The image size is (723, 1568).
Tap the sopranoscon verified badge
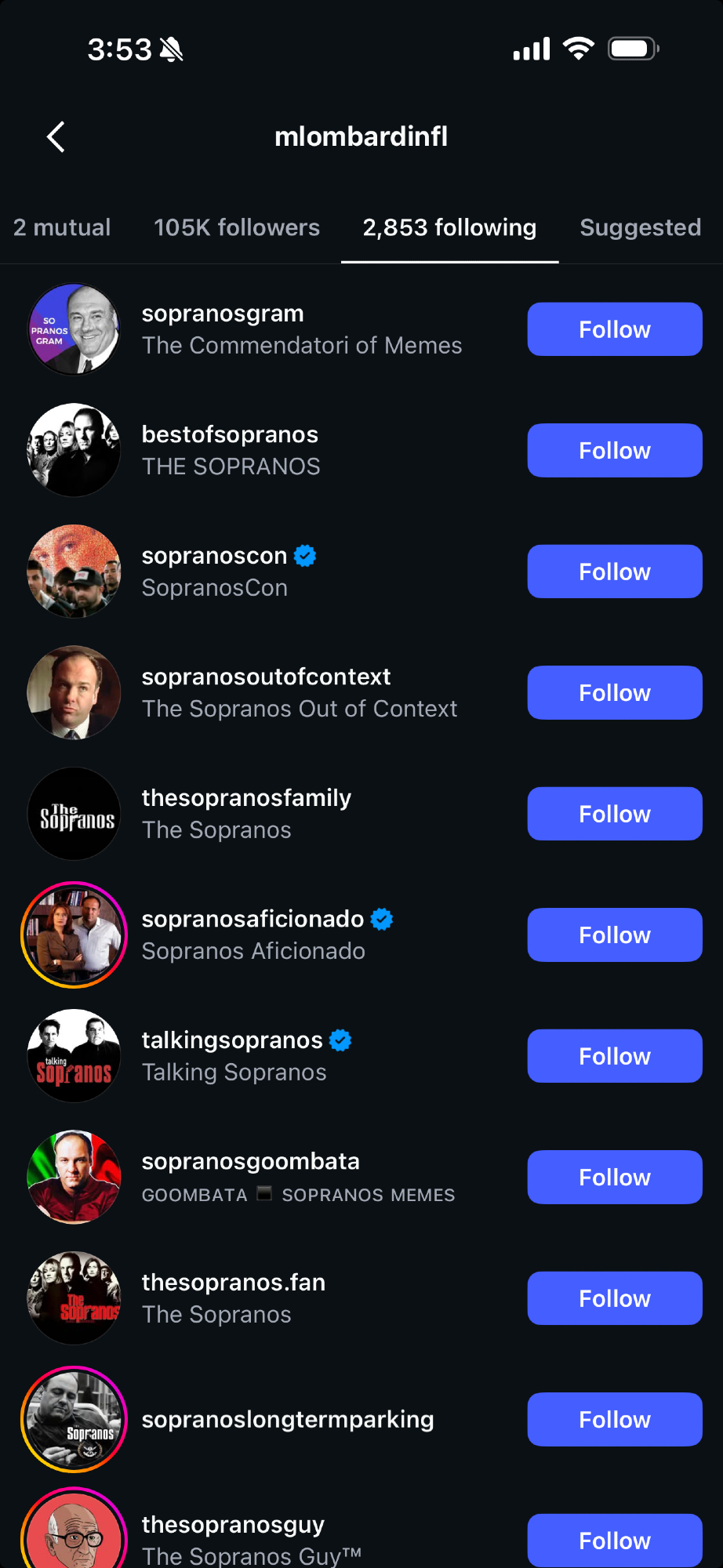(x=305, y=556)
